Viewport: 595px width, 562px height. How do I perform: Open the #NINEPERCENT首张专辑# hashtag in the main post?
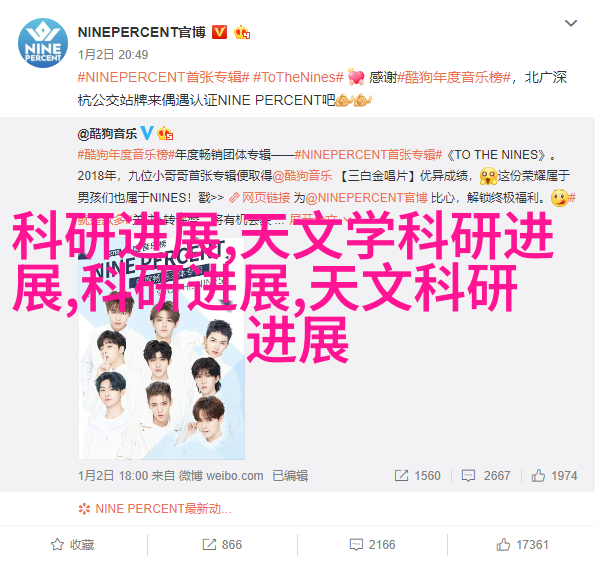(x=164, y=77)
